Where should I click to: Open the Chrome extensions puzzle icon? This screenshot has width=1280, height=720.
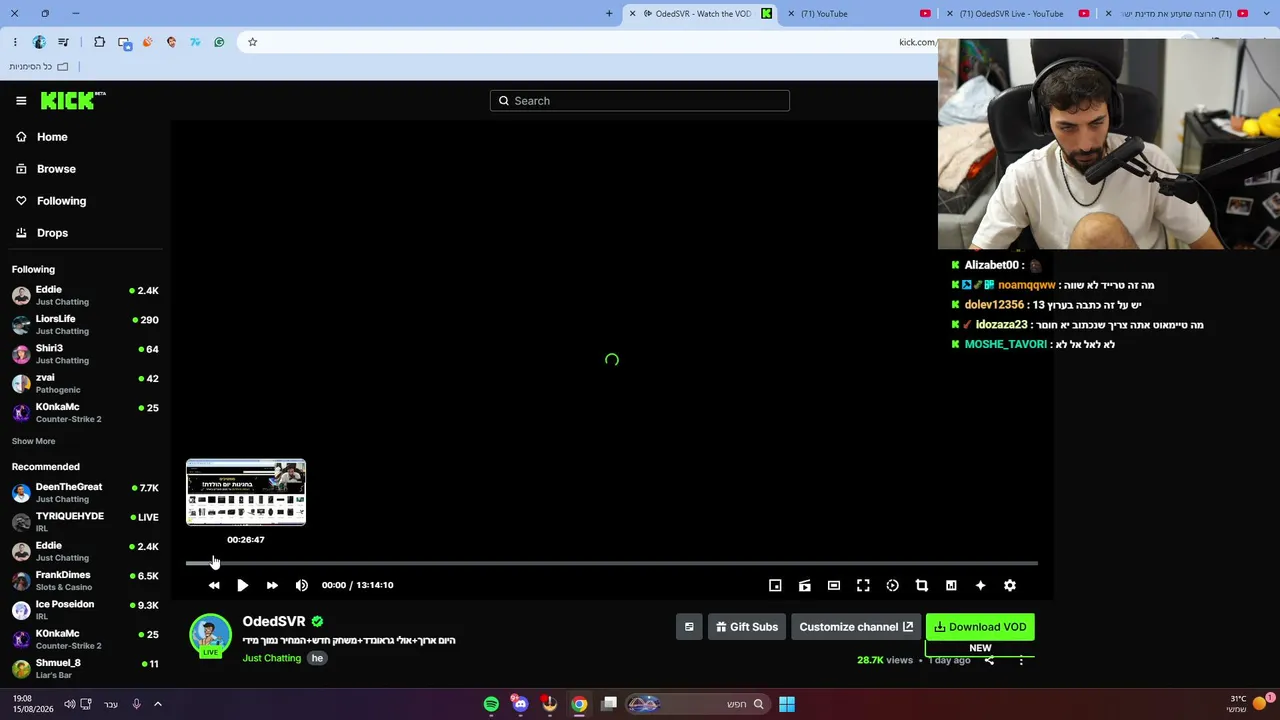point(99,42)
